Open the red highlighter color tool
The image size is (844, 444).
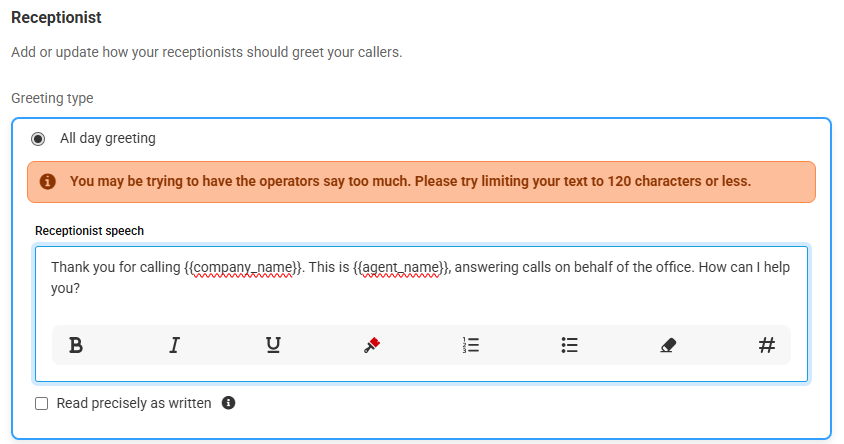point(372,345)
